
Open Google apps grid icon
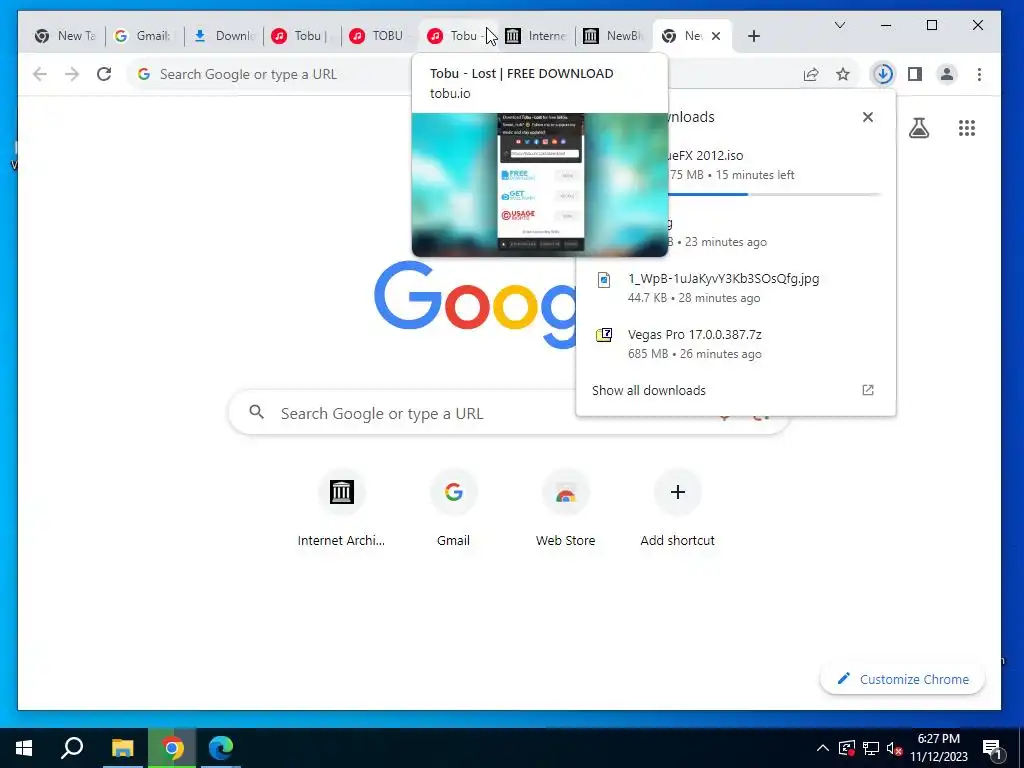coord(967,128)
